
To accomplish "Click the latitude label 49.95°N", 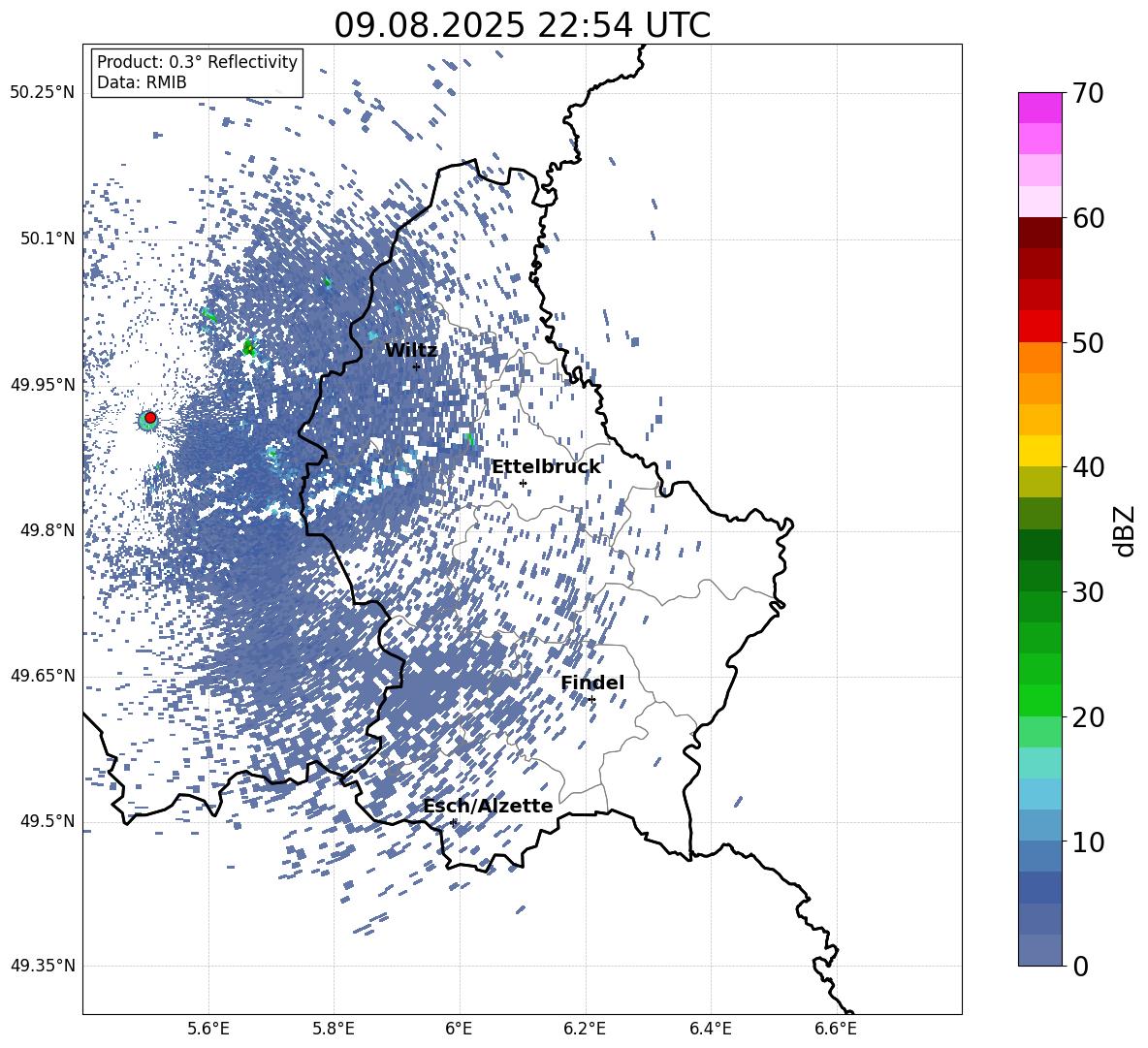I will 43,384.
